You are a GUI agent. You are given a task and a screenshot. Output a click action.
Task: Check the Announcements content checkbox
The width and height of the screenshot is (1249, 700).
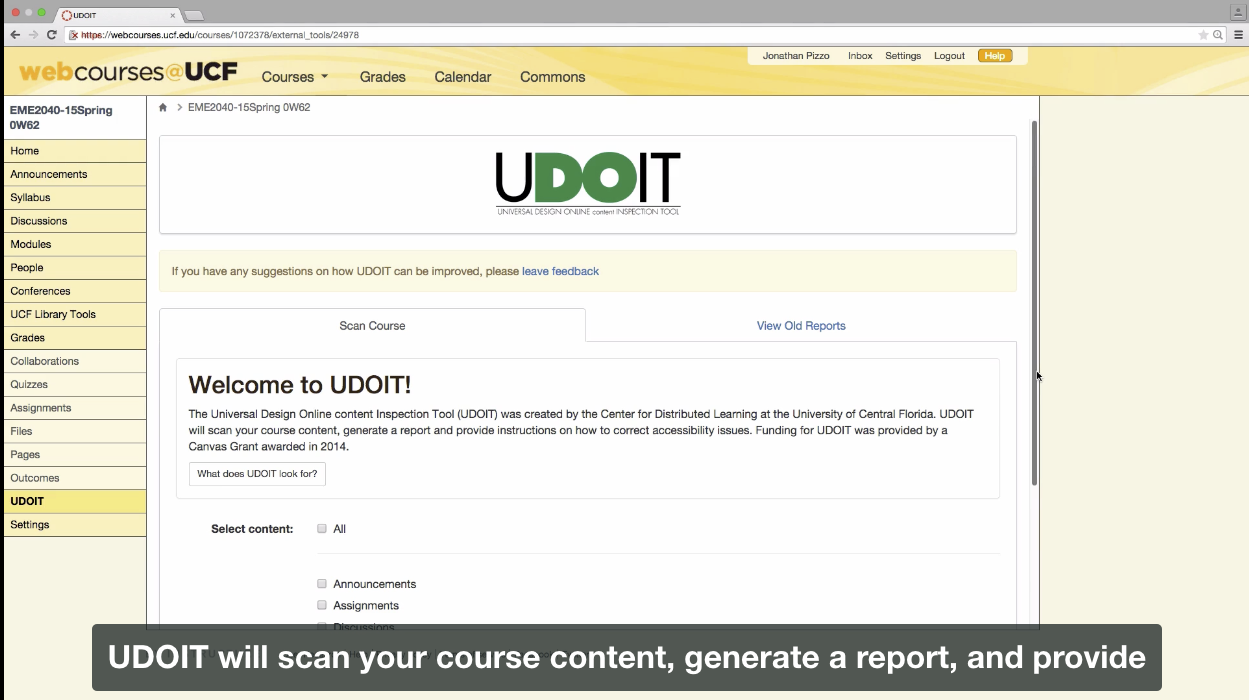pos(322,583)
